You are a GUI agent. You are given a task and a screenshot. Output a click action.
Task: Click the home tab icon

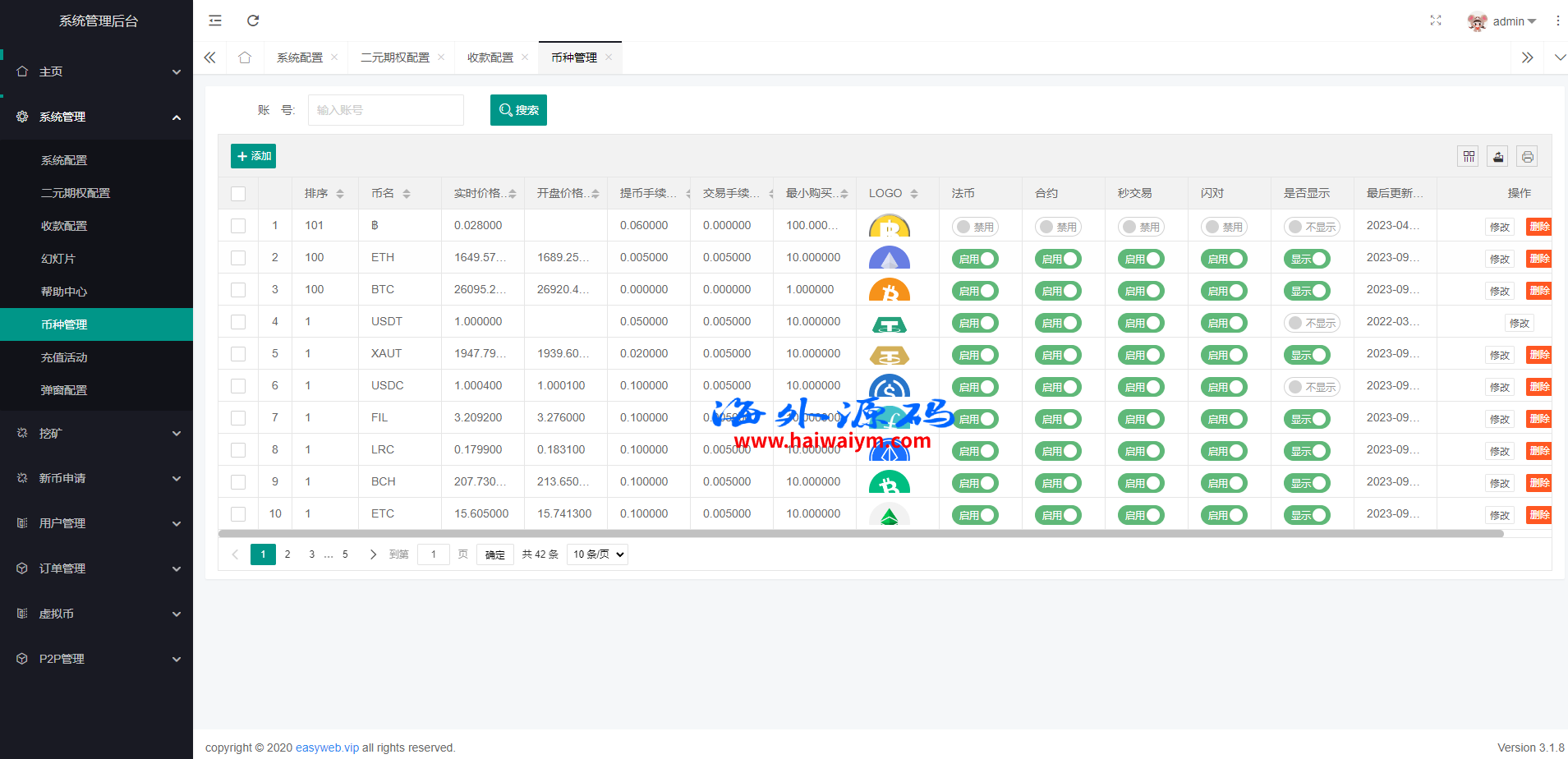(245, 57)
